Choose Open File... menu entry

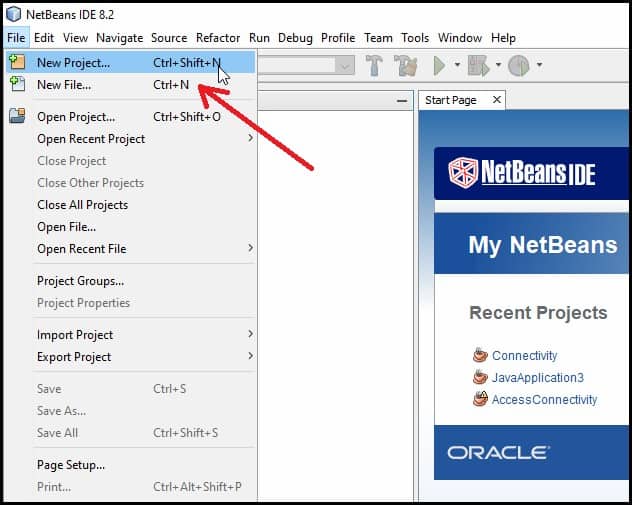pos(131,227)
